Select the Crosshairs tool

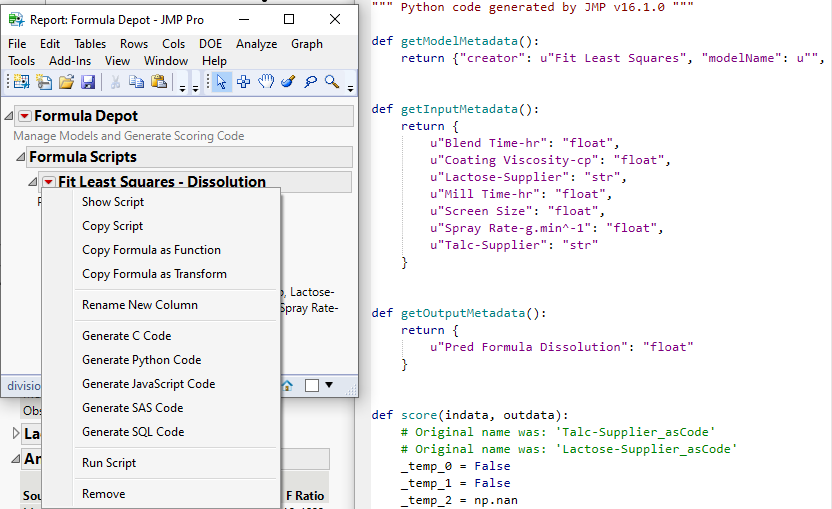click(244, 82)
